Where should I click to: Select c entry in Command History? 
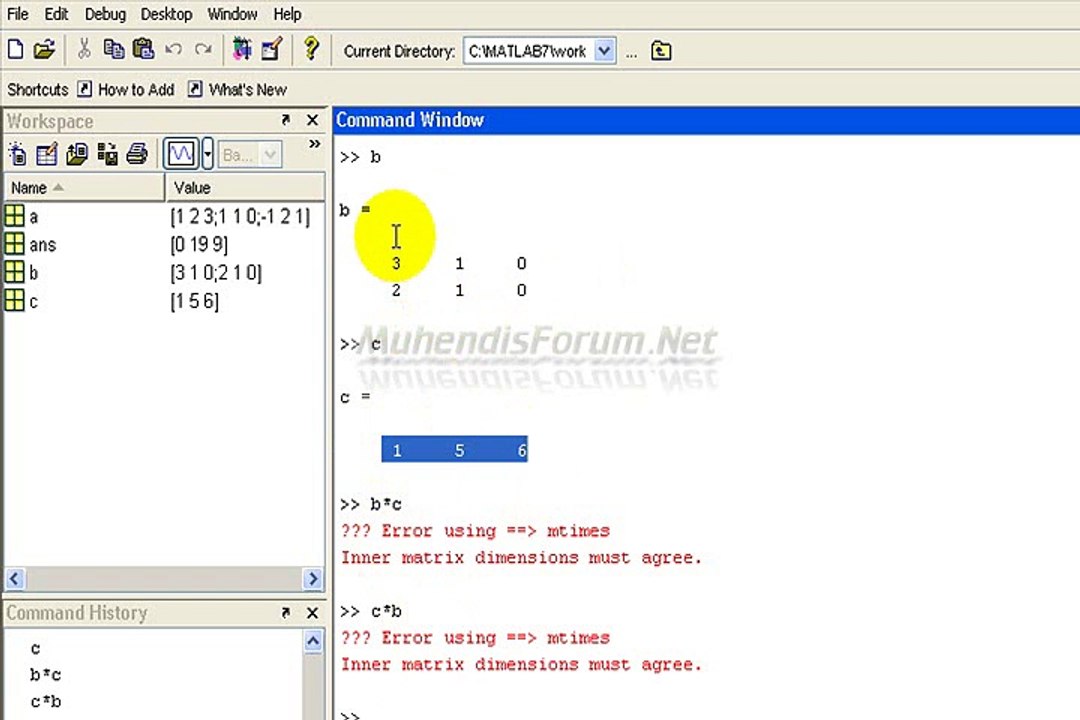35,648
